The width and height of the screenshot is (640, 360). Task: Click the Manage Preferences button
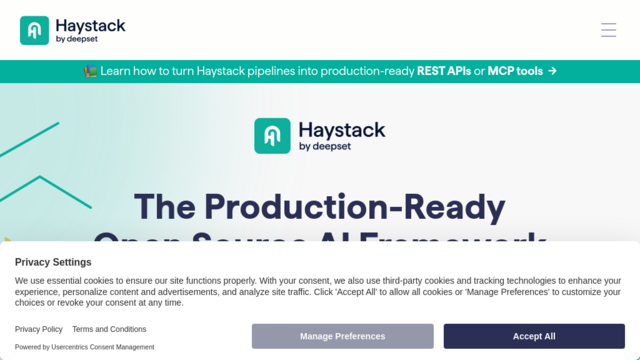click(x=342, y=336)
